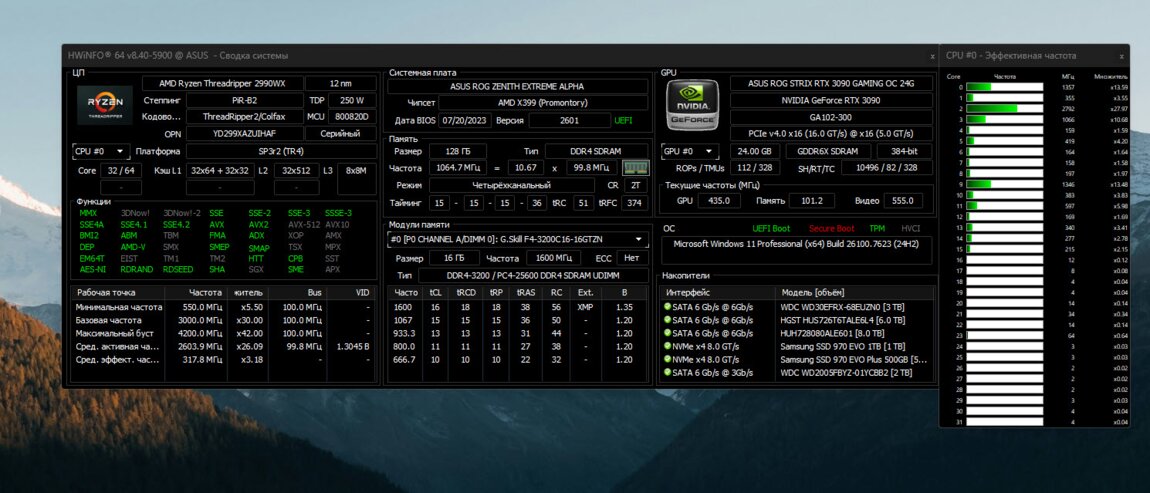The width and height of the screenshot is (1150, 493).
Task: Click the NVIDIA GeForce logo
Action: [x=692, y=105]
